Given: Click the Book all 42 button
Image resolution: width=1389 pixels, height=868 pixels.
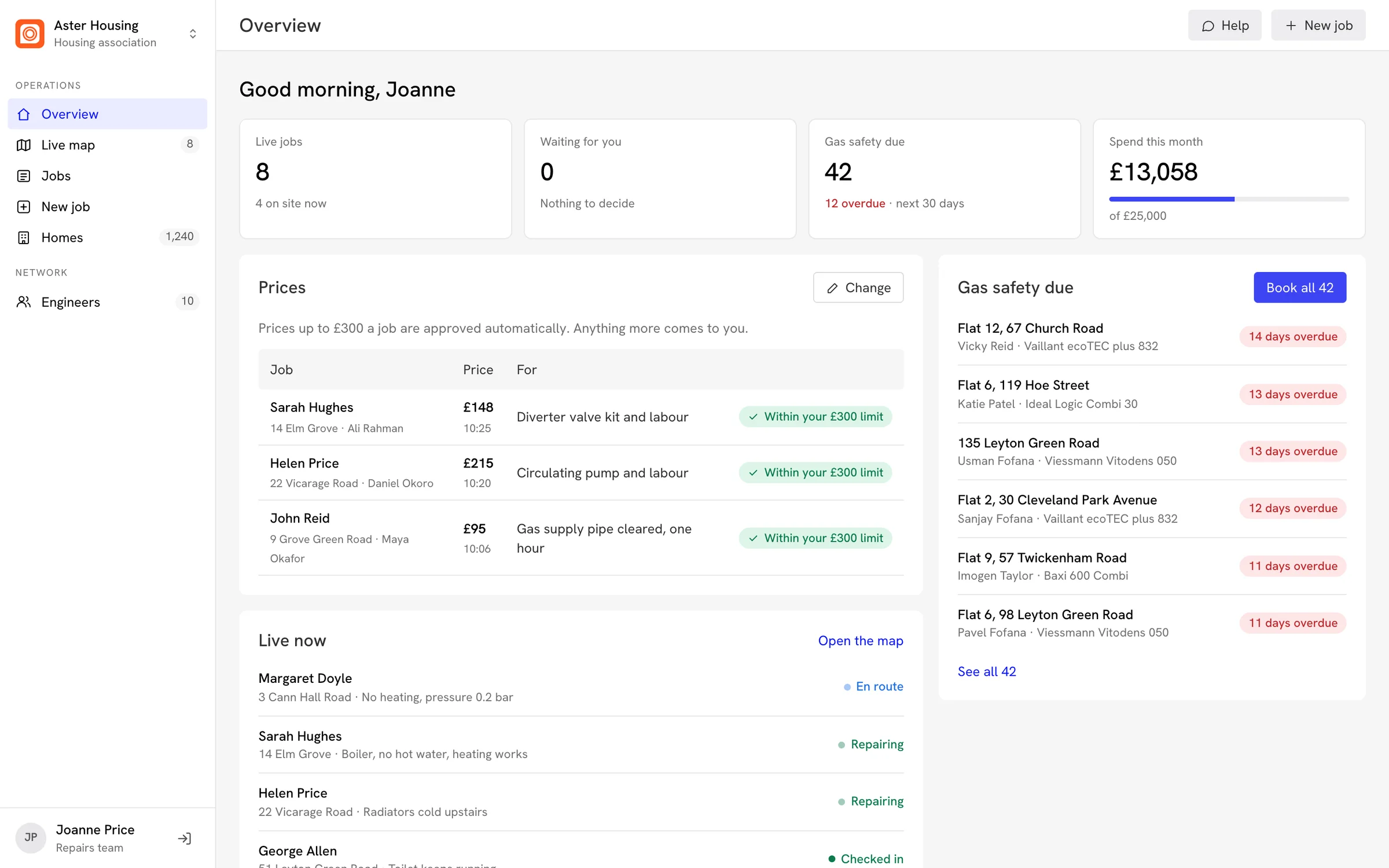Looking at the screenshot, I should pos(1300,287).
